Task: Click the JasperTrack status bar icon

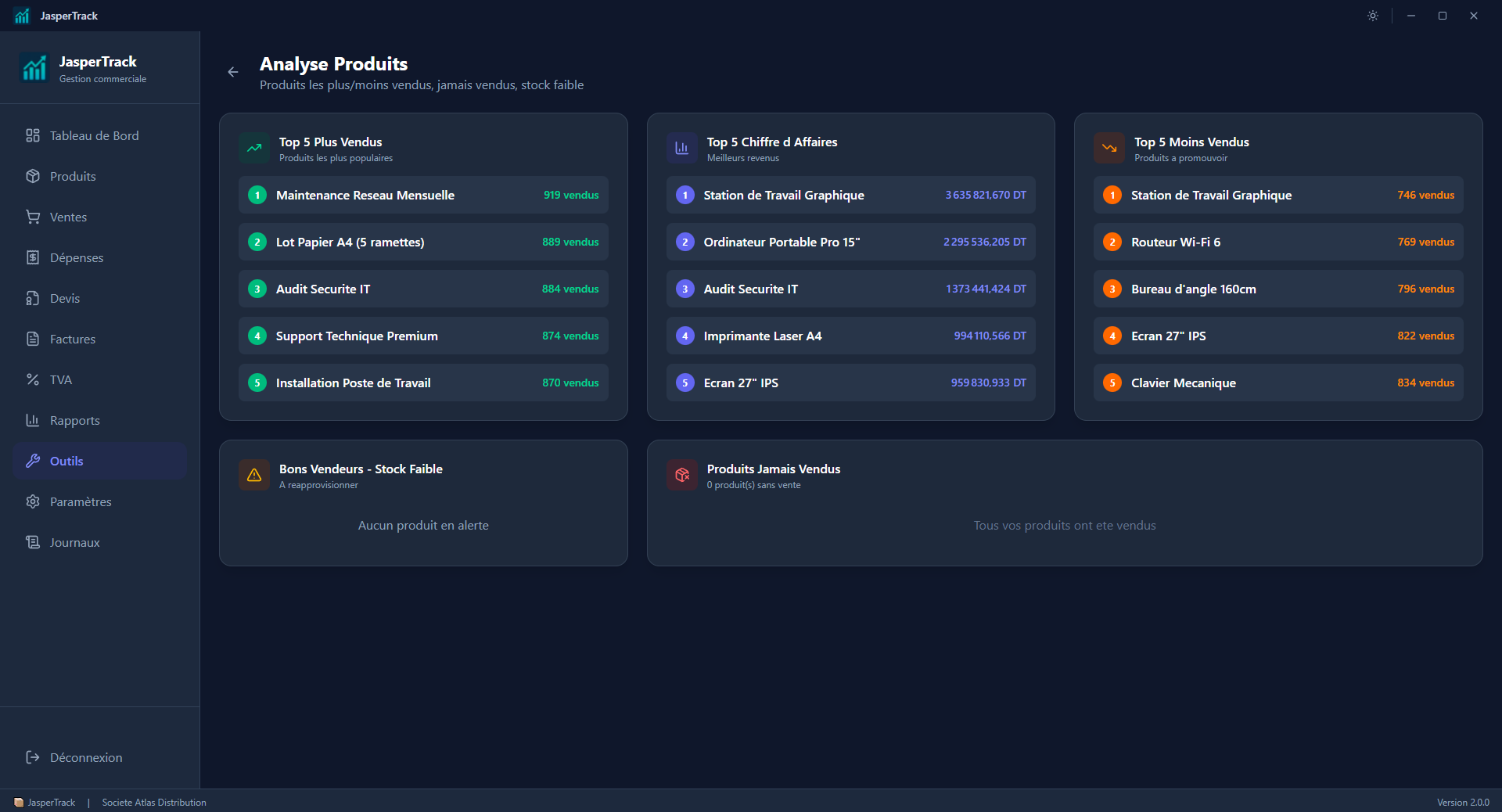Action: (19, 803)
